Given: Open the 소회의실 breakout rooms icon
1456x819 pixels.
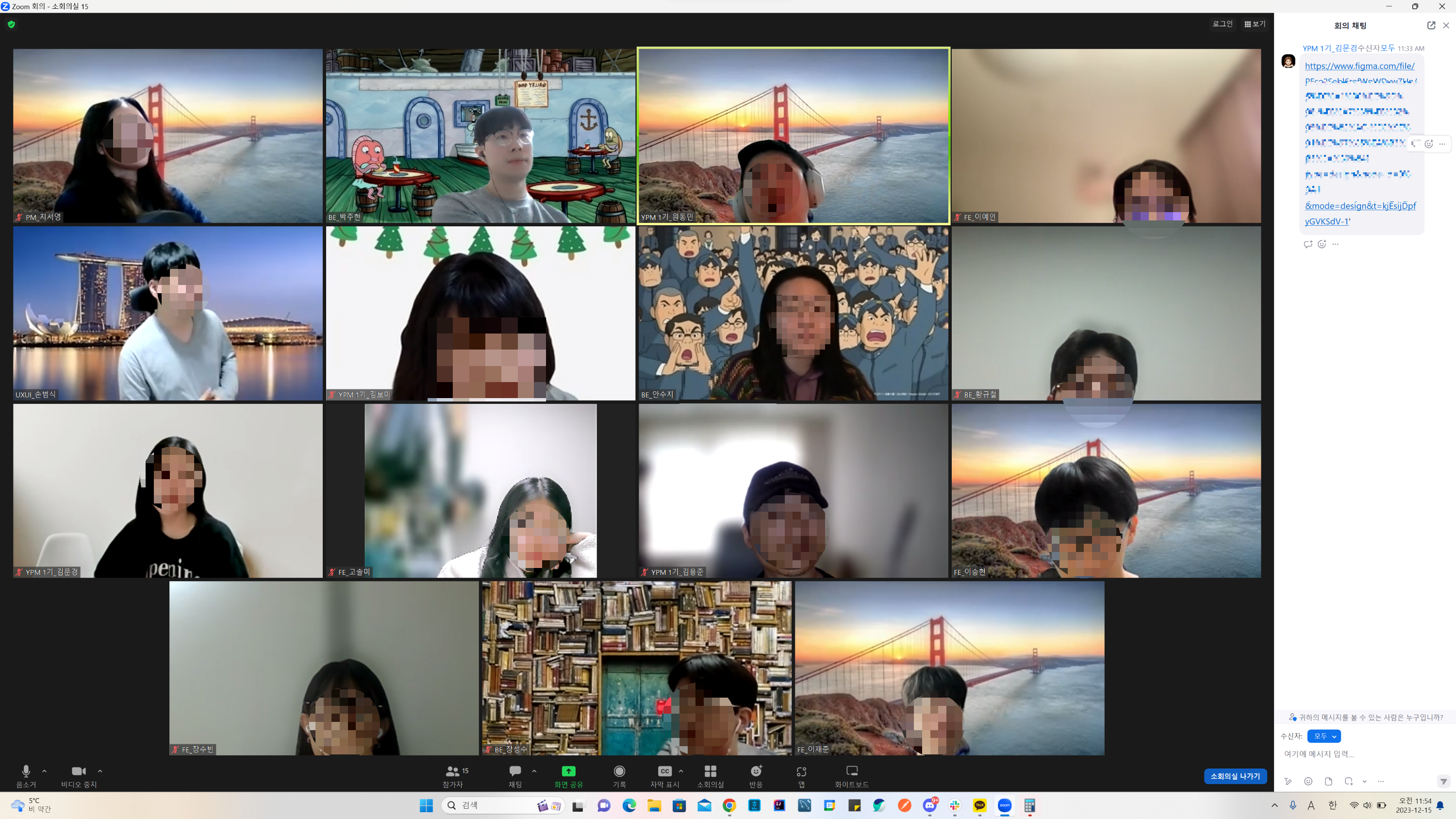Looking at the screenshot, I should coord(710,771).
